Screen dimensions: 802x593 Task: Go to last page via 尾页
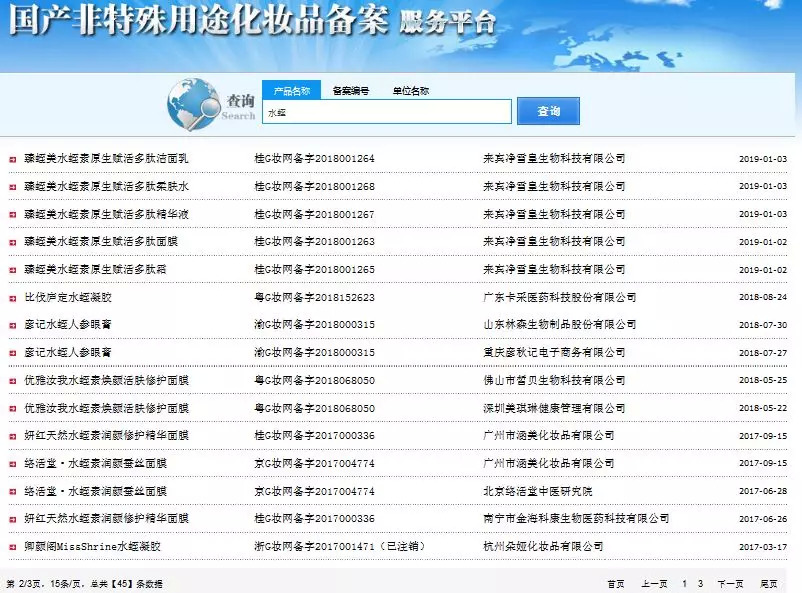[x=769, y=584]
